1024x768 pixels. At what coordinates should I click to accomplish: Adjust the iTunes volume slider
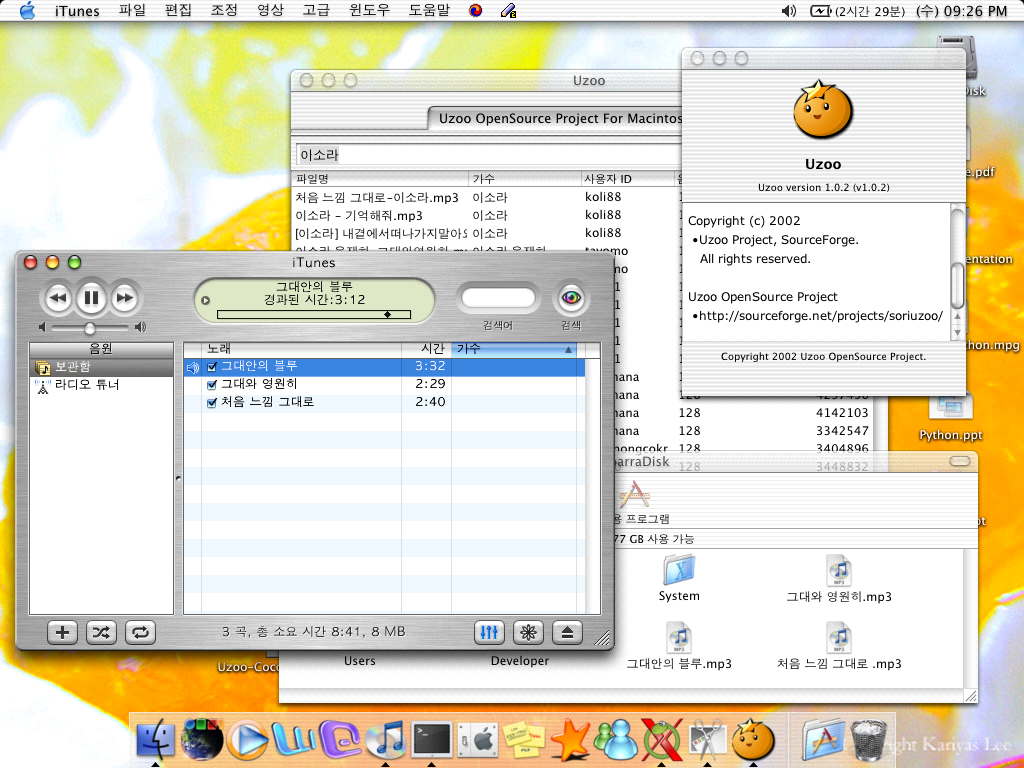(90, 328)
